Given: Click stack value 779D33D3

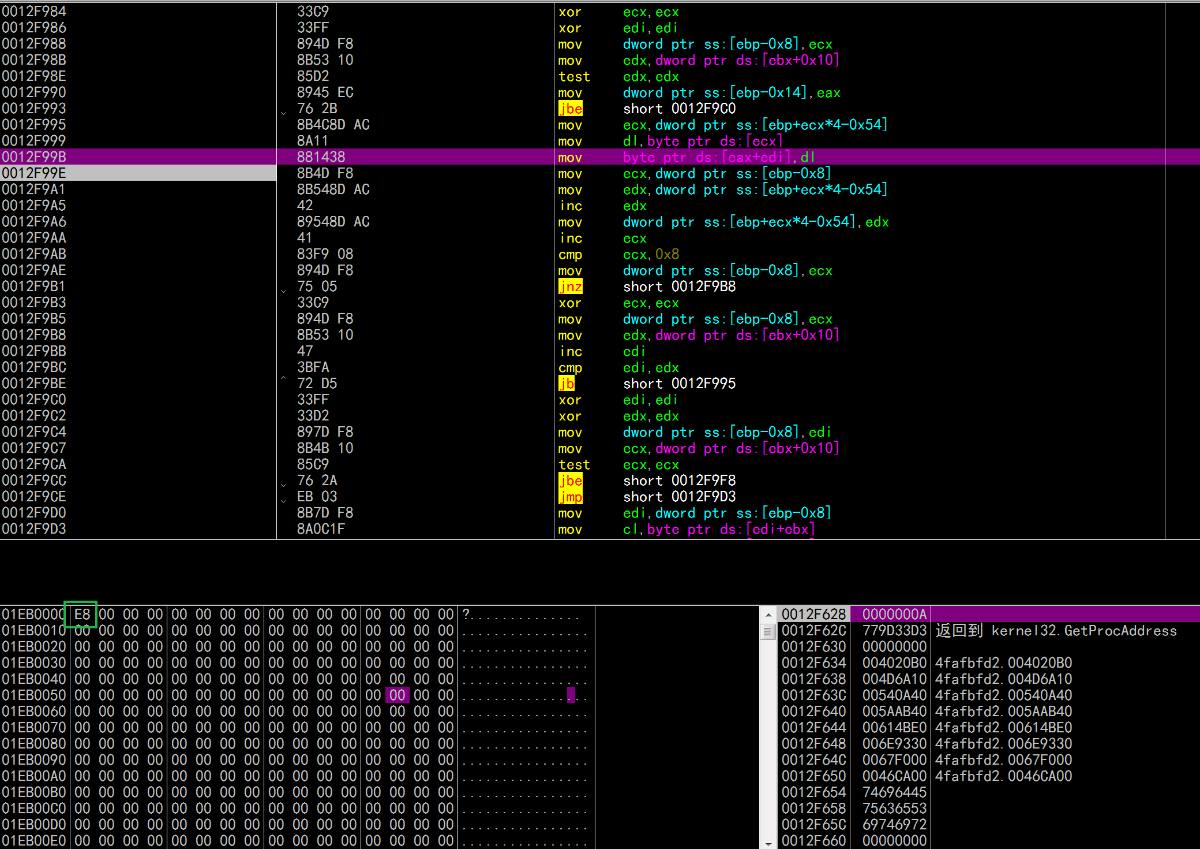Looking at the screenshot, I should pyautogui.click(x=895, y=631).
